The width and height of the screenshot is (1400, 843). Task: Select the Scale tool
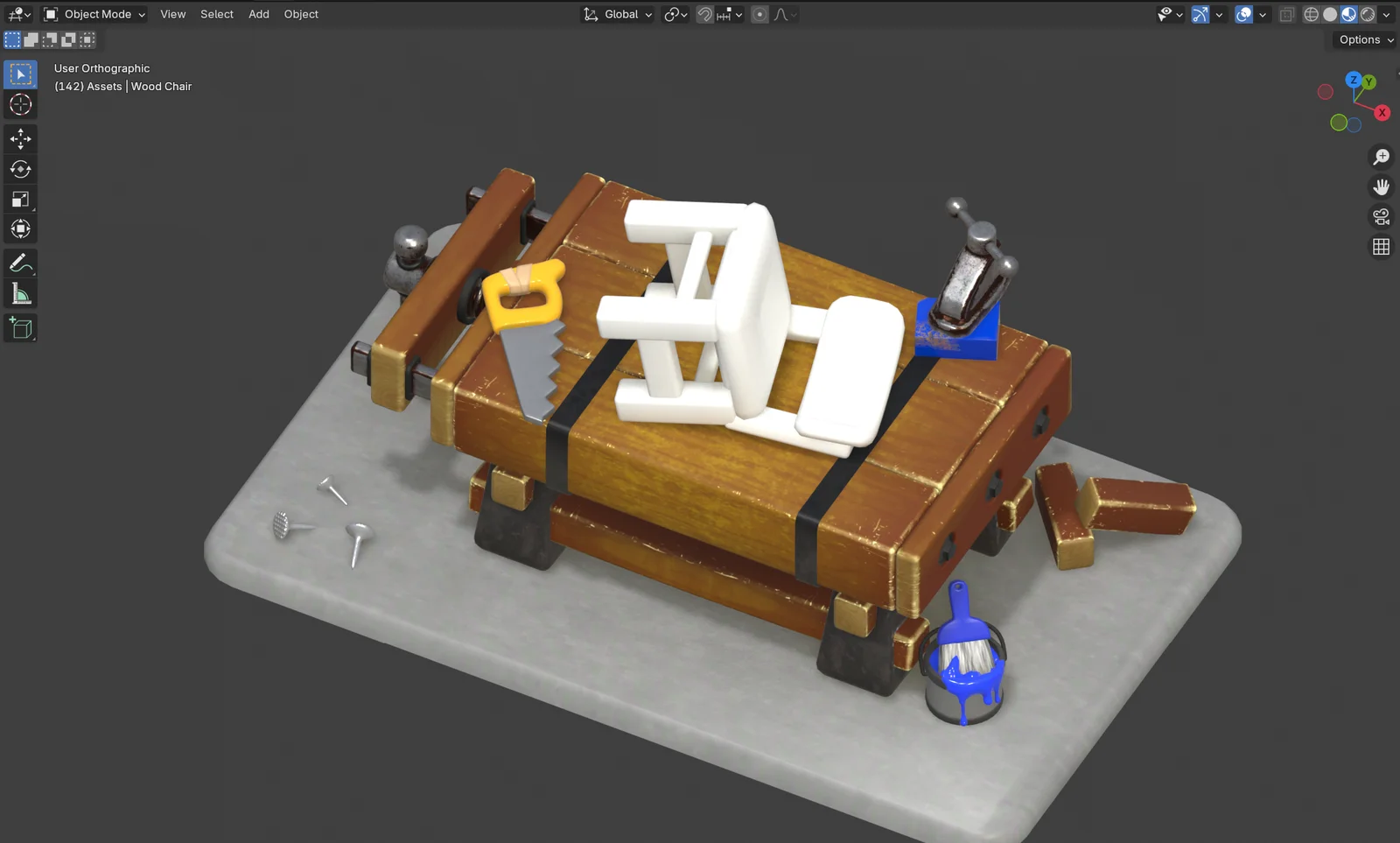click(20, 199)
